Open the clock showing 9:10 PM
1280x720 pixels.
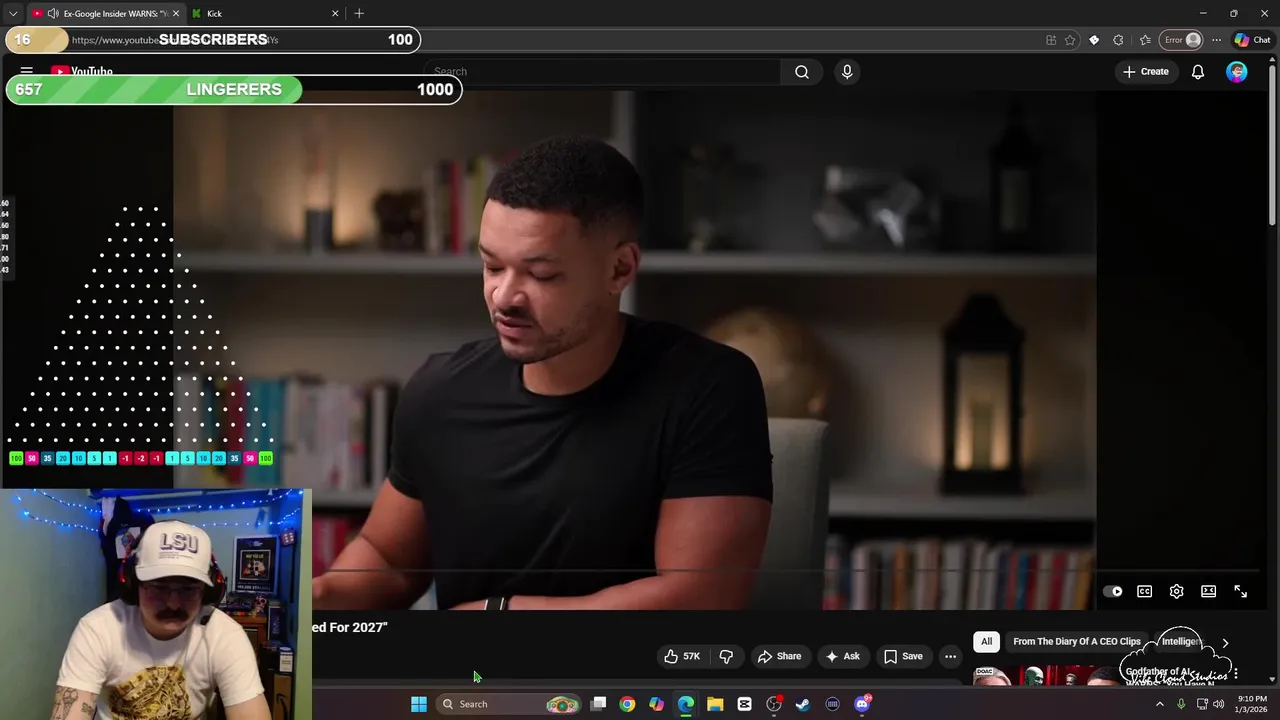(1252, 704)
